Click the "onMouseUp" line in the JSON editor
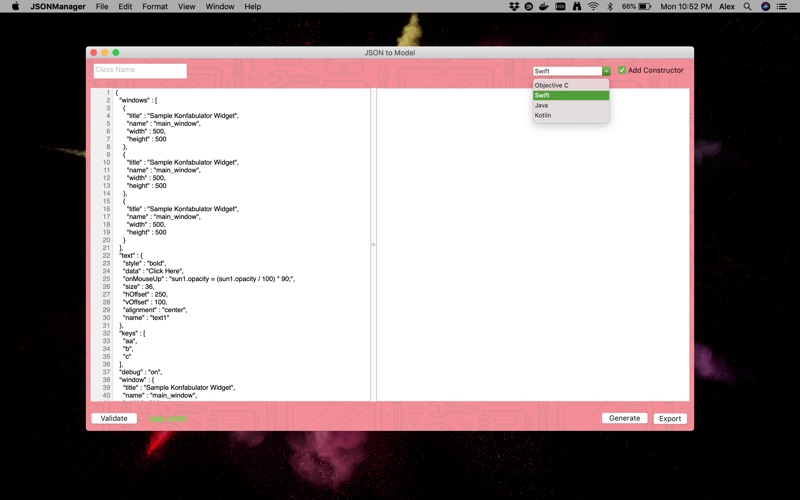The height and width of the screenshot is (500, 800). pos(209,279)
